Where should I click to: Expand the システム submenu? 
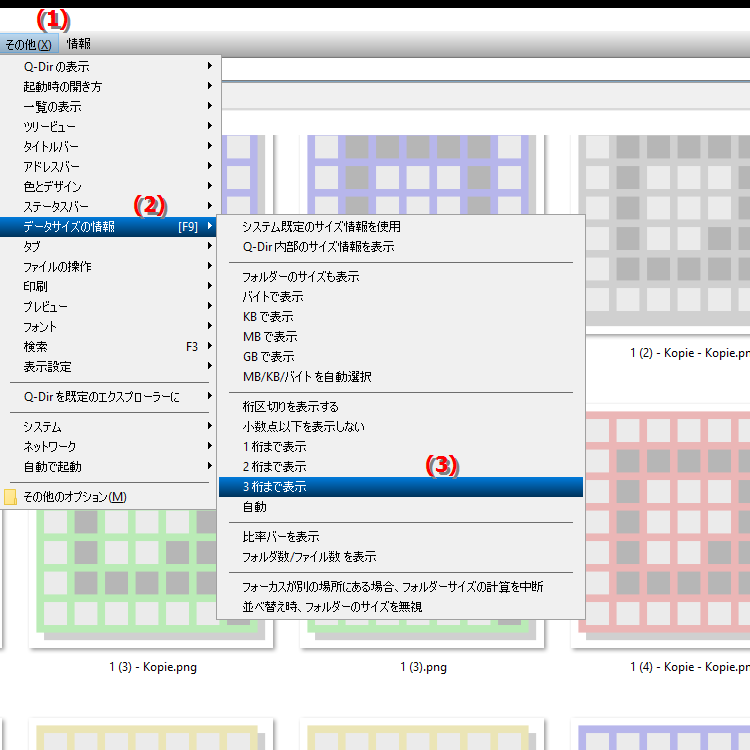click(110, 427)
